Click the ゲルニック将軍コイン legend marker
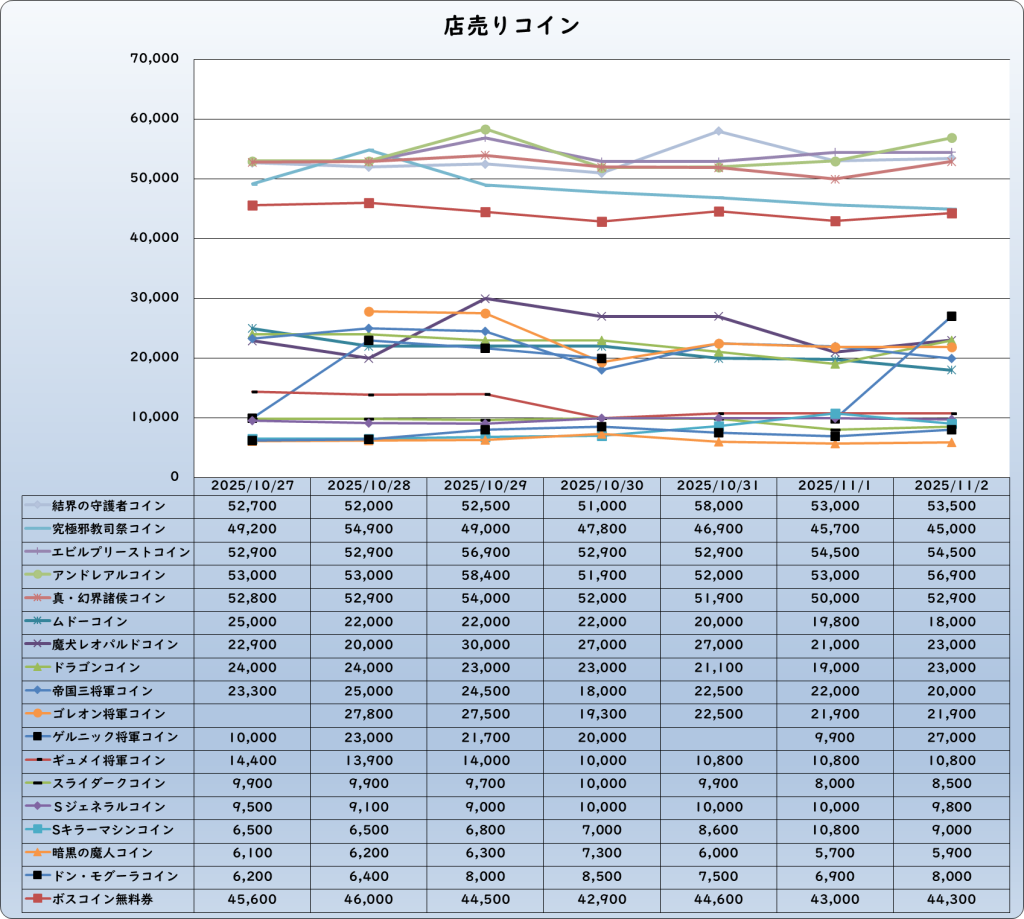 click(40, 737)
